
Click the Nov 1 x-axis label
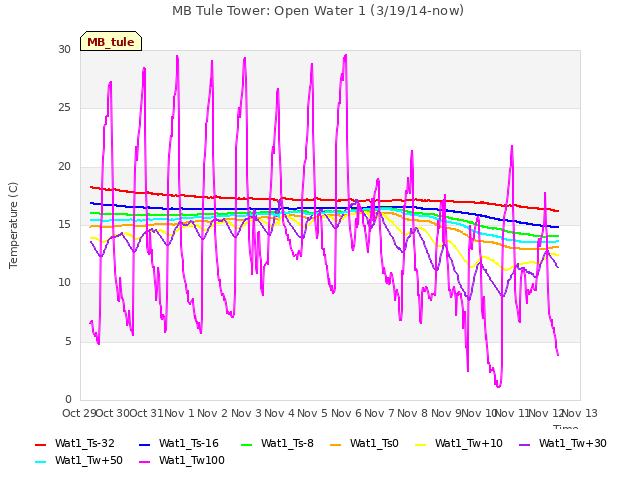pos(179,413)
